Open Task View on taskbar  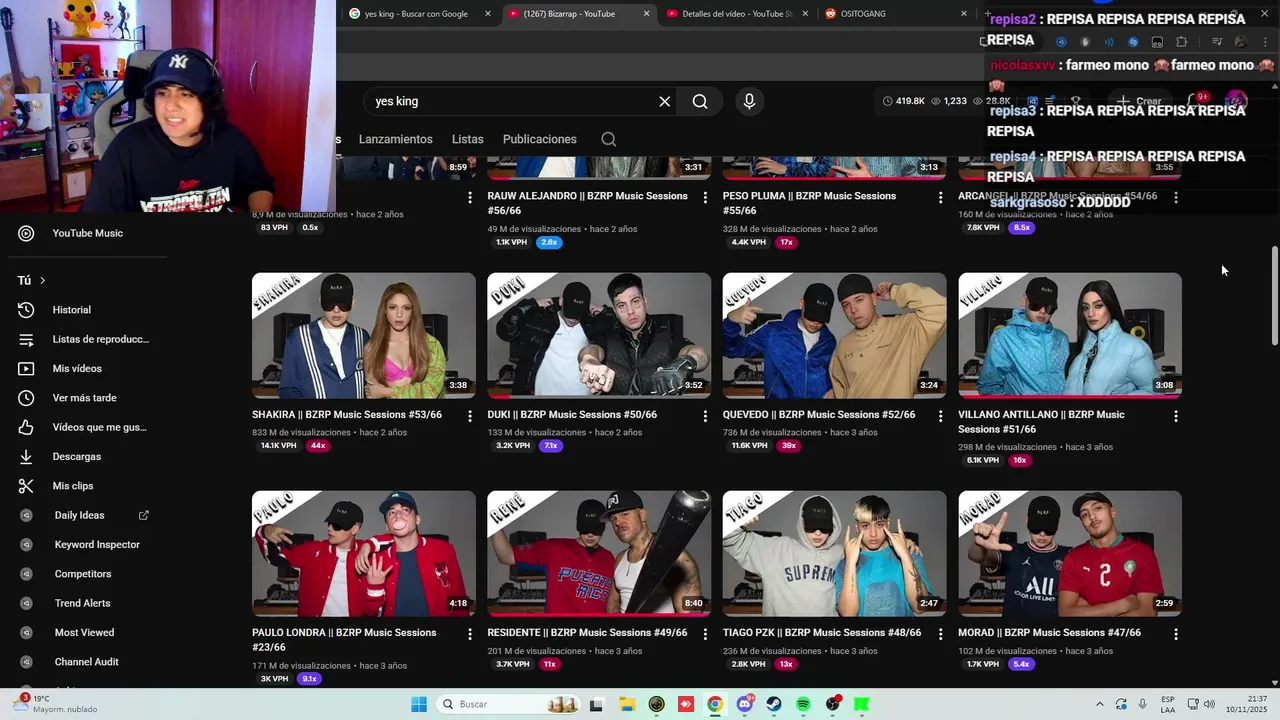596,704
